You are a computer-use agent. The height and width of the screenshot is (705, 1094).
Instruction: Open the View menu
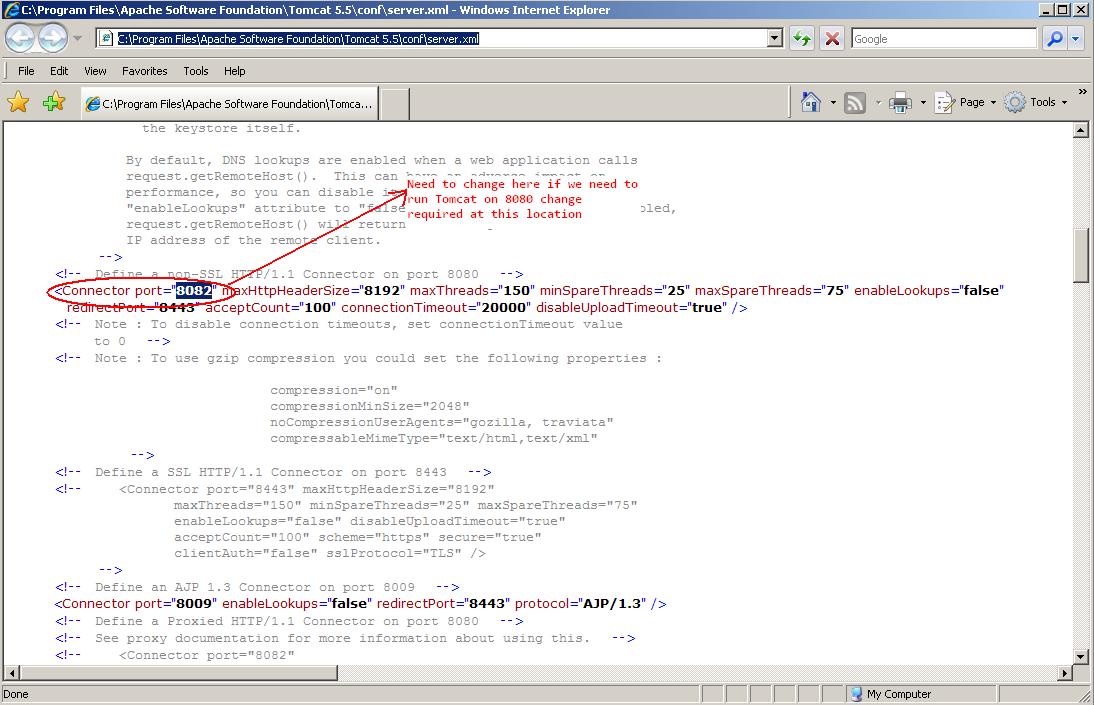(95, 71)
